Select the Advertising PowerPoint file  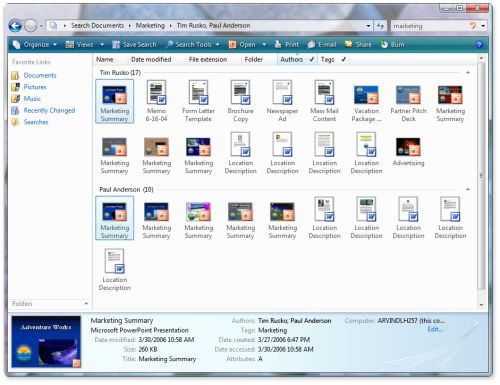[x=408, y=152]
